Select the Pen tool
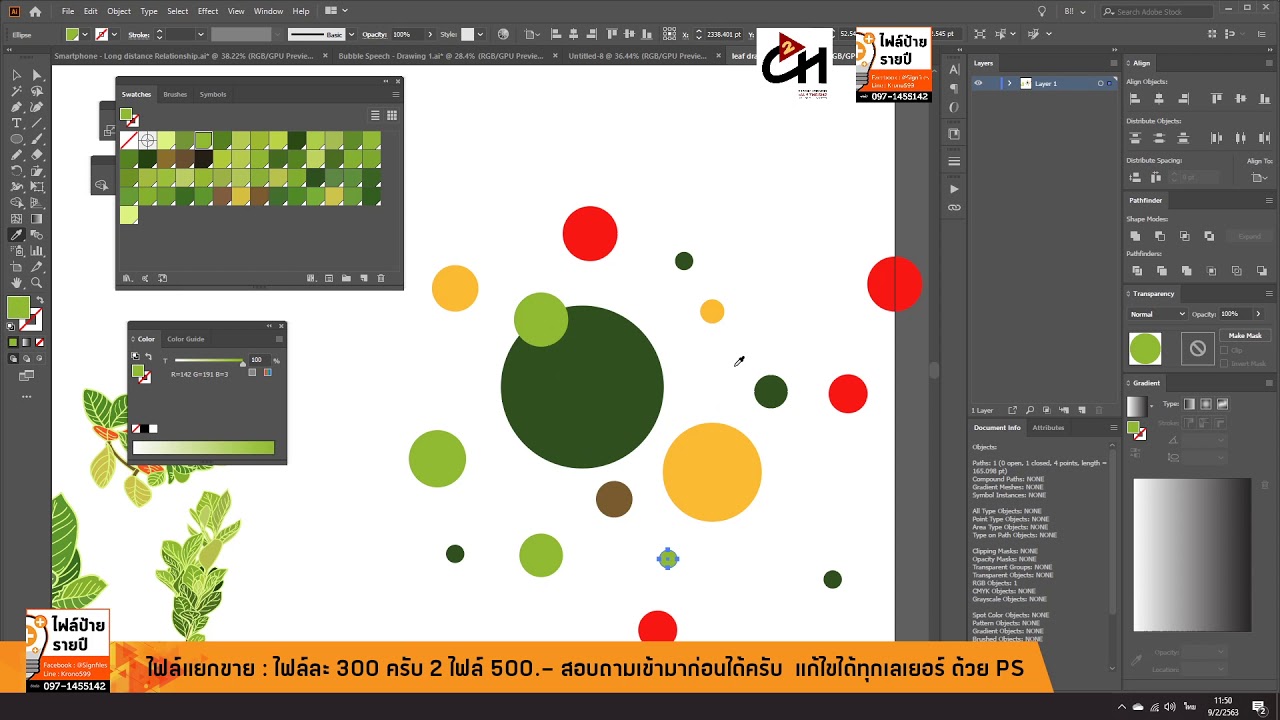This screenshot has height=720, width=1280. 17,107
